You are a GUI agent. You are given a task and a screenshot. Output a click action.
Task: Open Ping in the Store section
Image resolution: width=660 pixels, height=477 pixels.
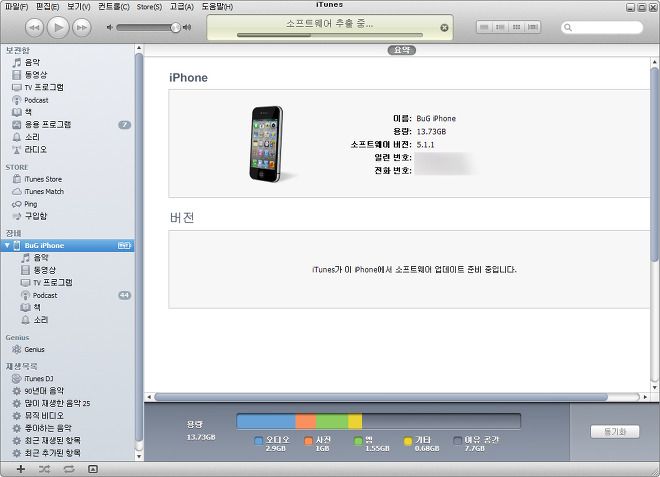pos(67,204)
